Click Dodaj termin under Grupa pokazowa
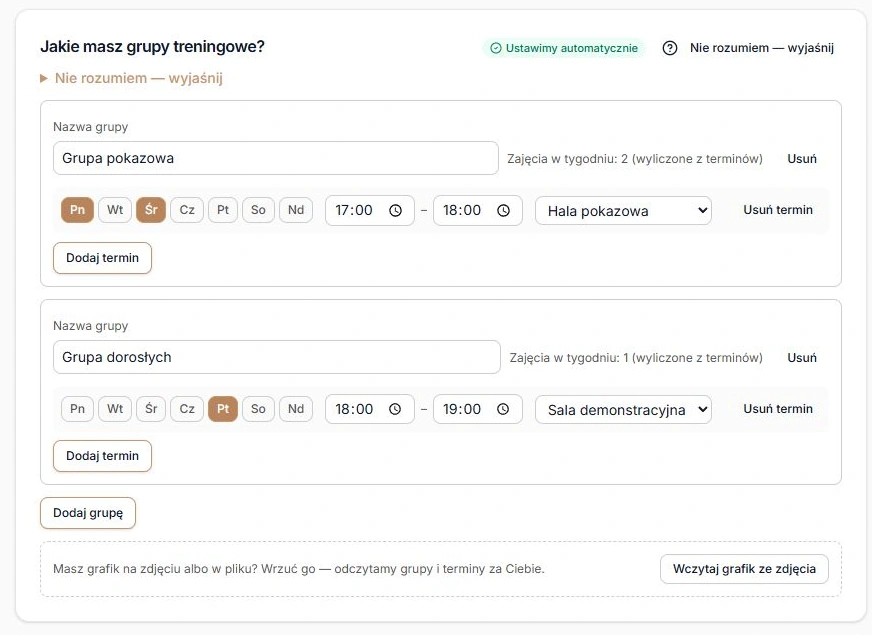Image resolution: width=872 pixels, height=635 pixels. [x=102, y=258]
